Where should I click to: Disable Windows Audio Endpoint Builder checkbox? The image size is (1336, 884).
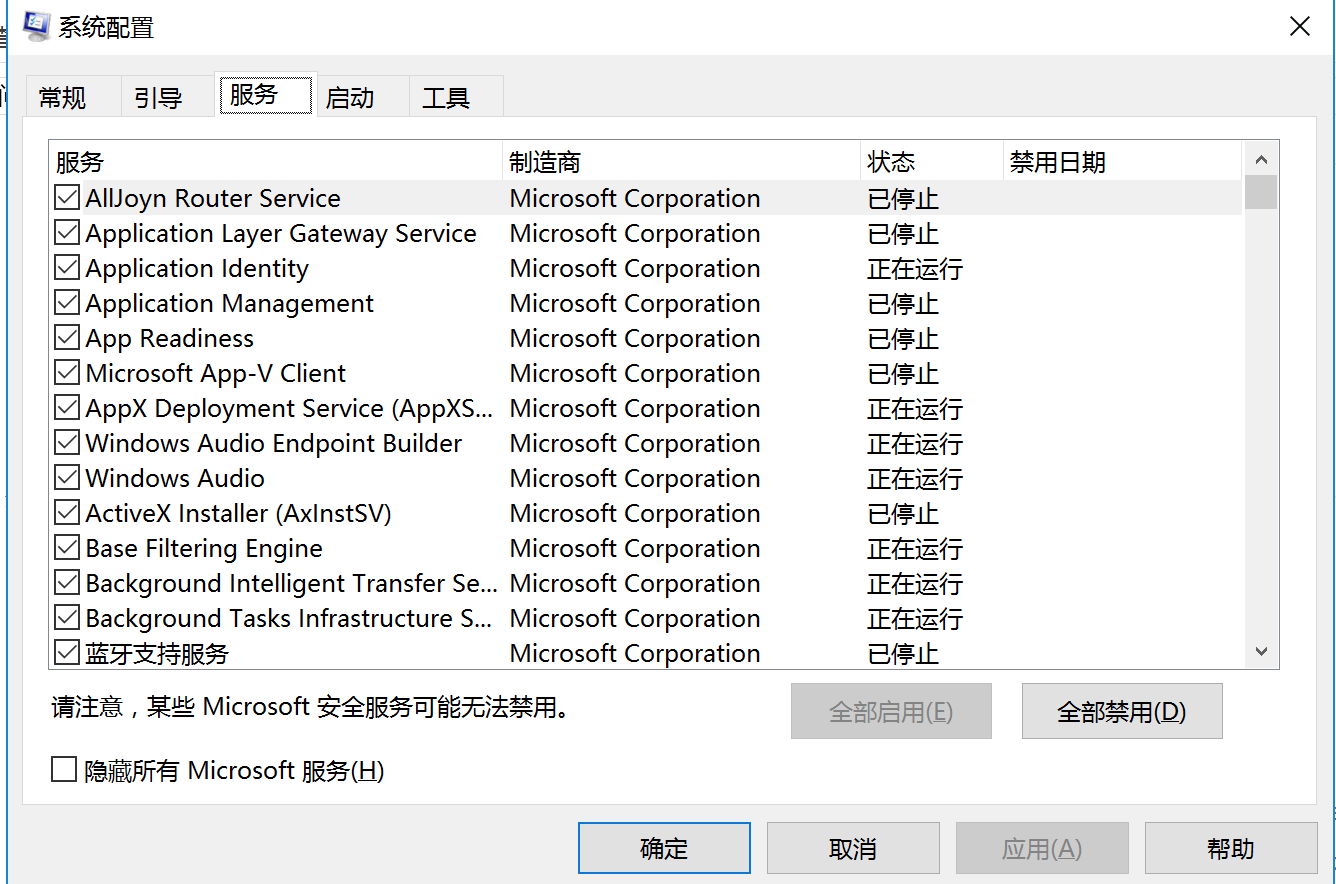pyautogui.click(x=67, y=443)
